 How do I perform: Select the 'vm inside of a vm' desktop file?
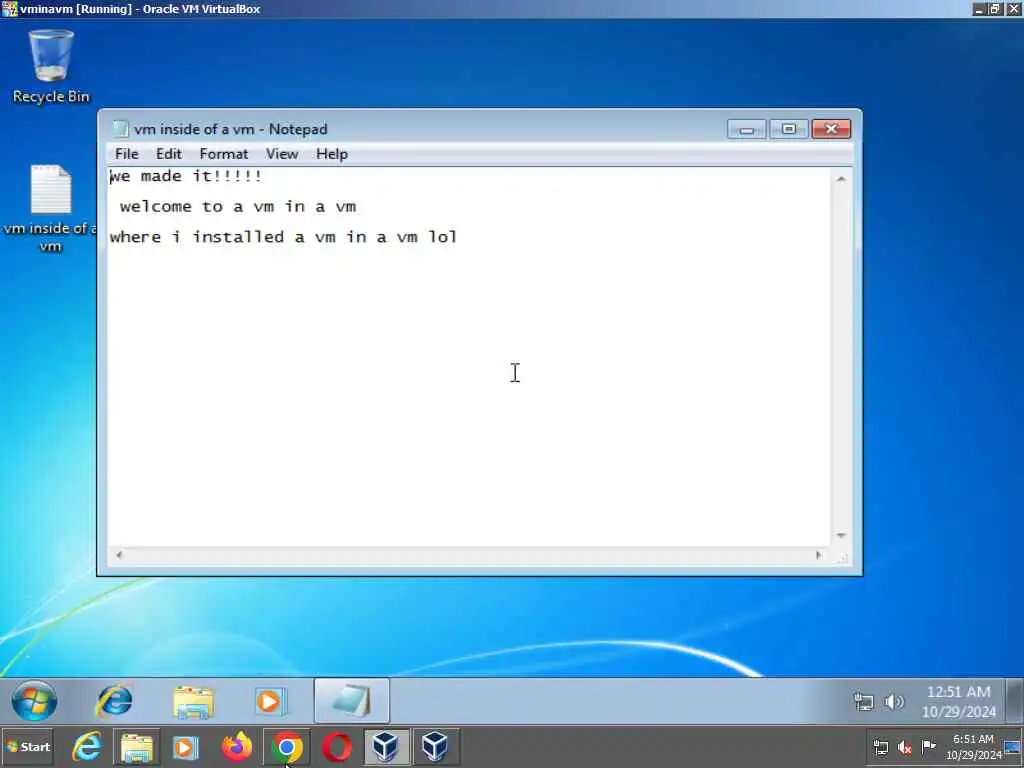point(50,209)
